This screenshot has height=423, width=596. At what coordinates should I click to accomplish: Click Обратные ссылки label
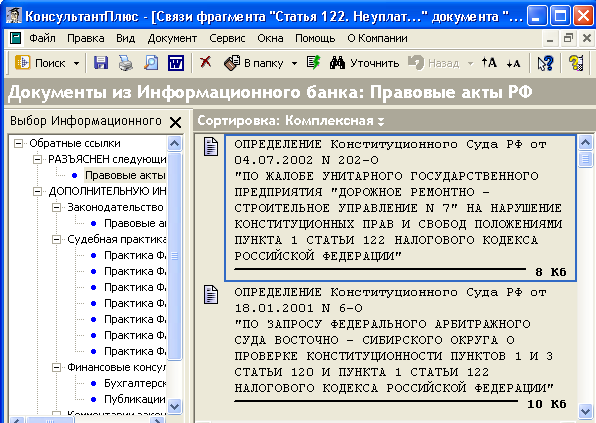tap(75, 143)
